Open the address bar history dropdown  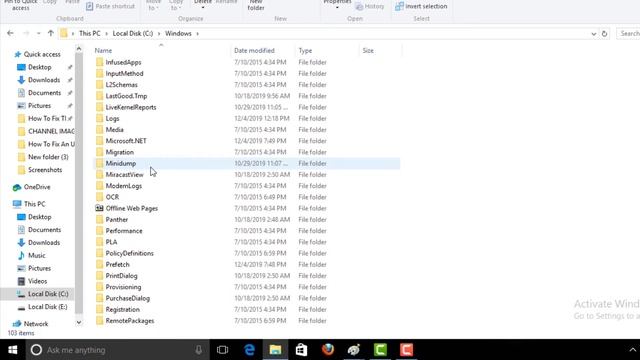tap(594, 34)
